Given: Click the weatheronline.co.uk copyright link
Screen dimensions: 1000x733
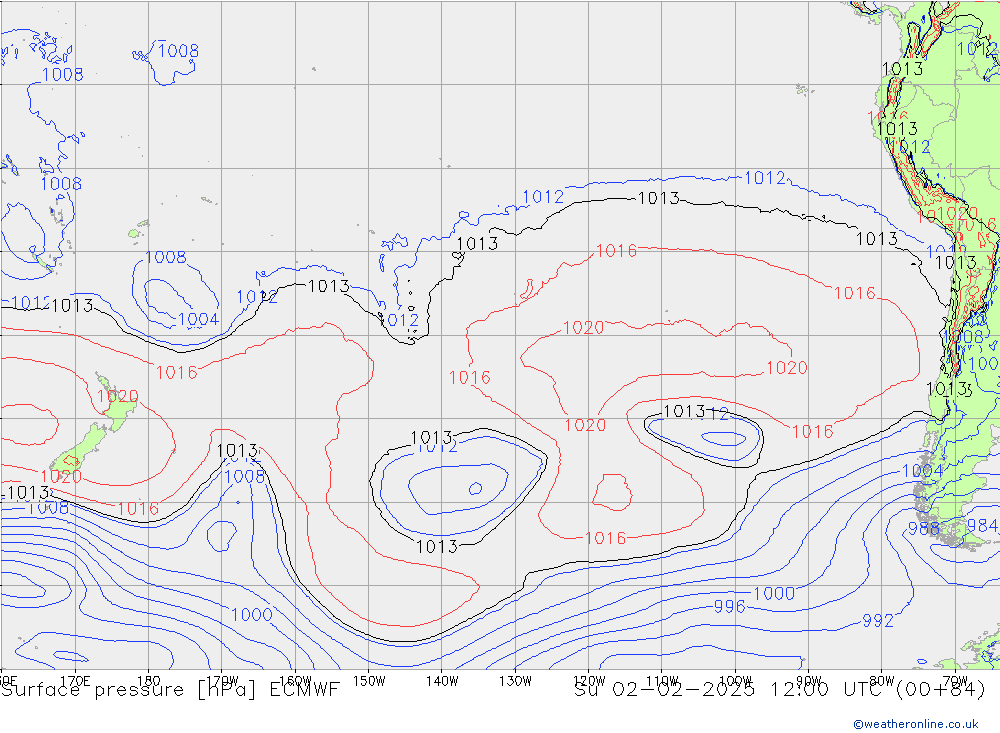Looking at the screenshot, I should (924, 723).
